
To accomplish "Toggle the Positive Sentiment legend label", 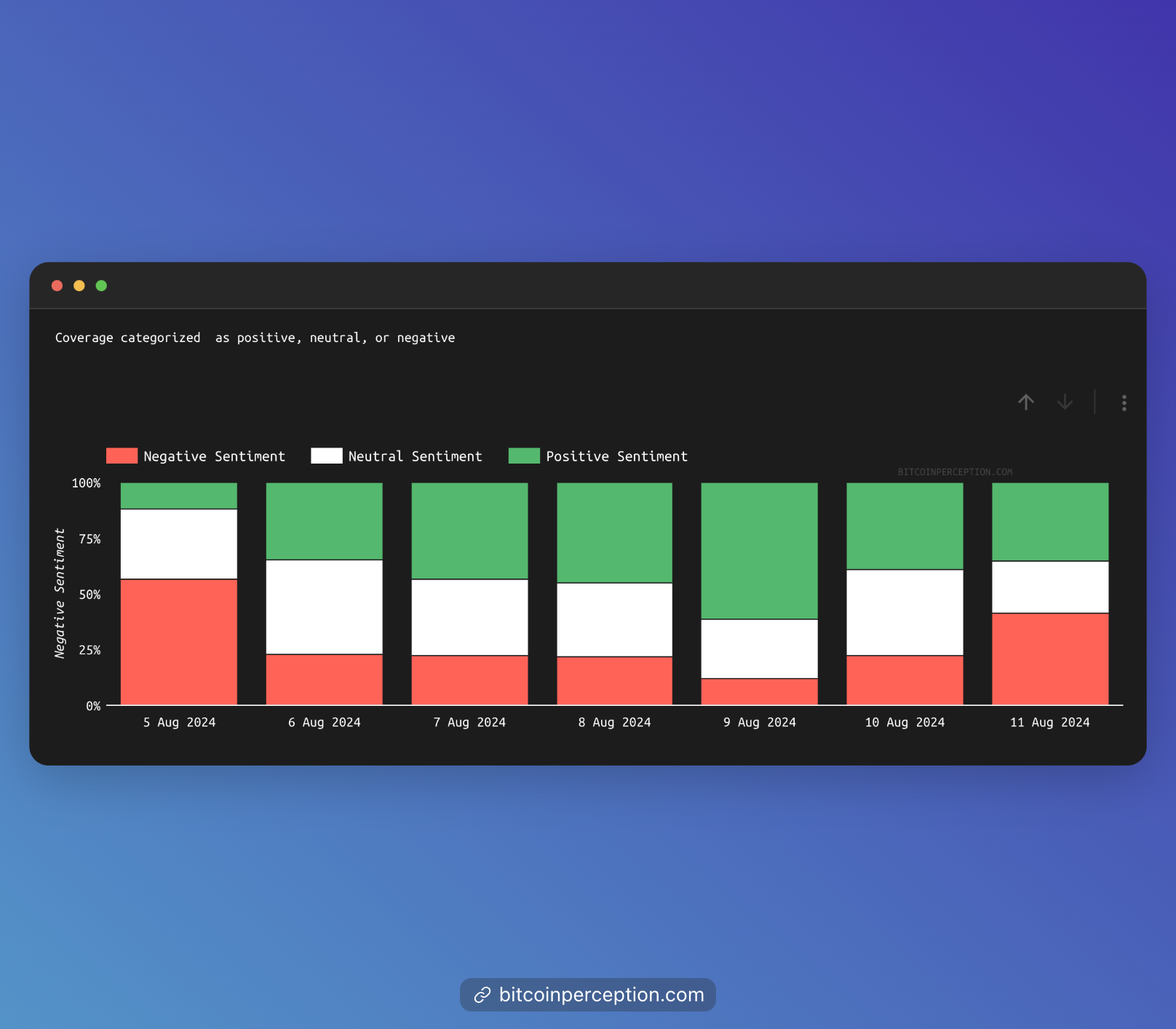I will (616, 456).
